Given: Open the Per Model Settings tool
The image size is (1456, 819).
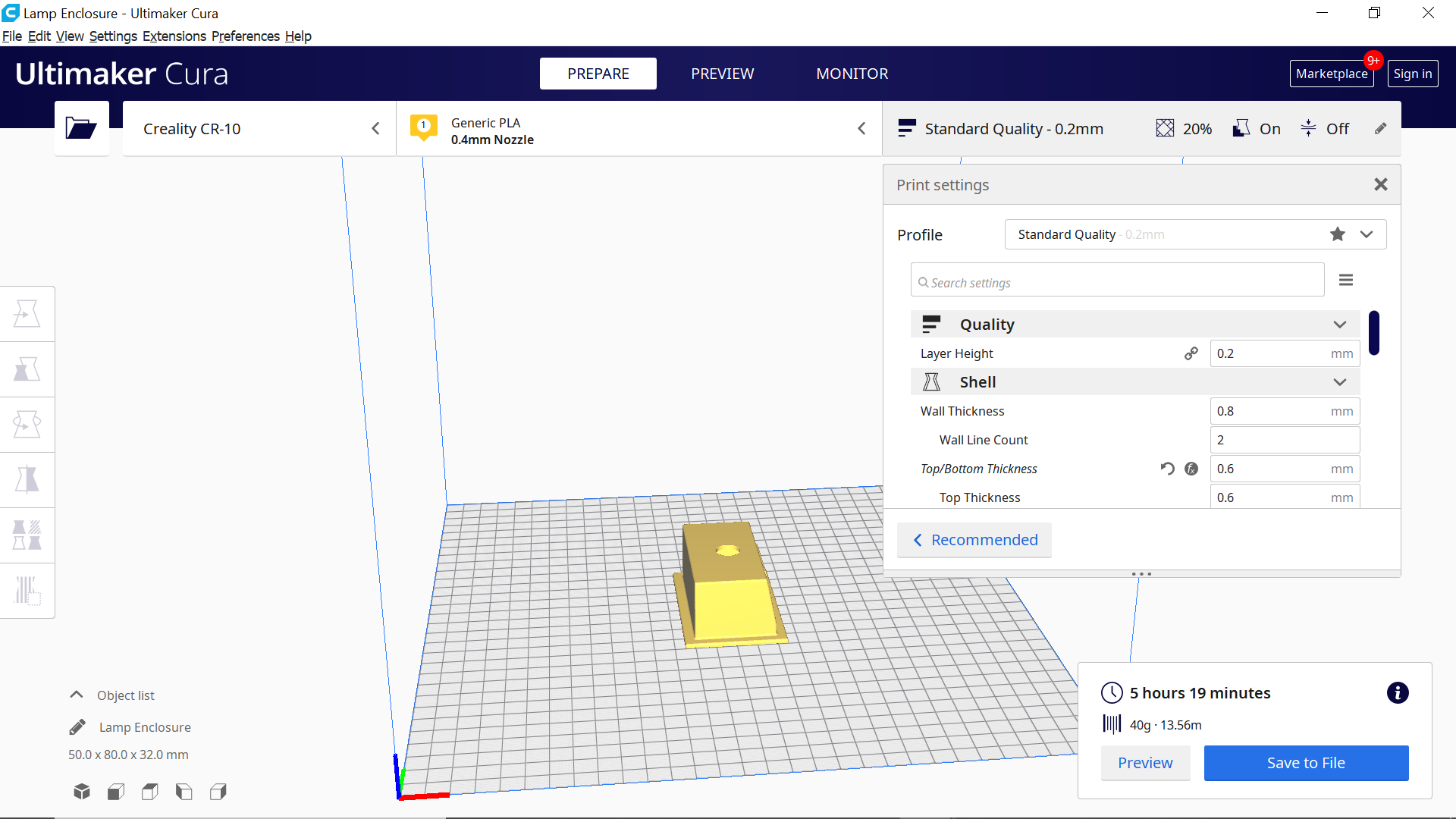Looking at the screenshot, I should [27, 535].
